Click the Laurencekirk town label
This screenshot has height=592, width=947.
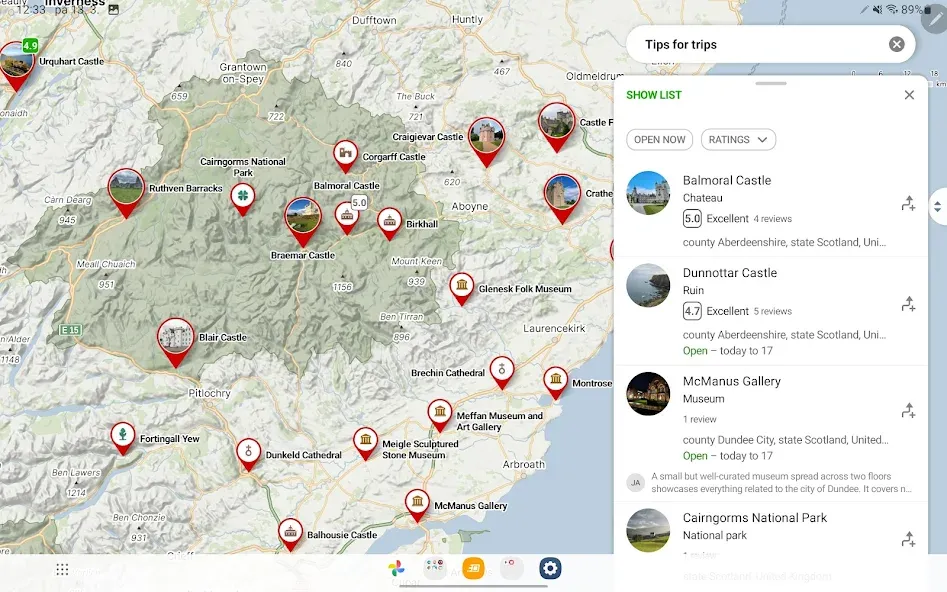click(x=554, y=328)
